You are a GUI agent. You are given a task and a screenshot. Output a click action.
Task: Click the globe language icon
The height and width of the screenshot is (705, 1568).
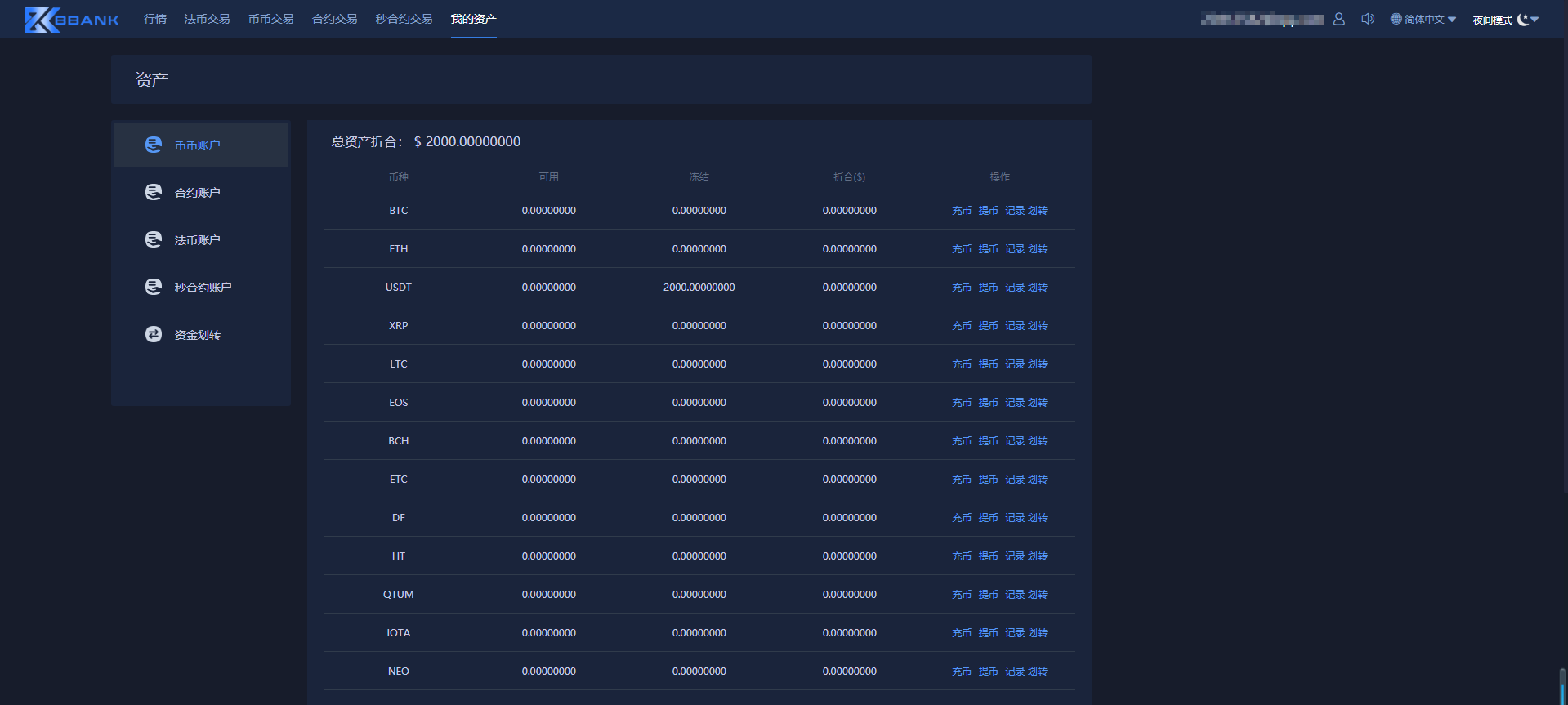coord(1396,19)
